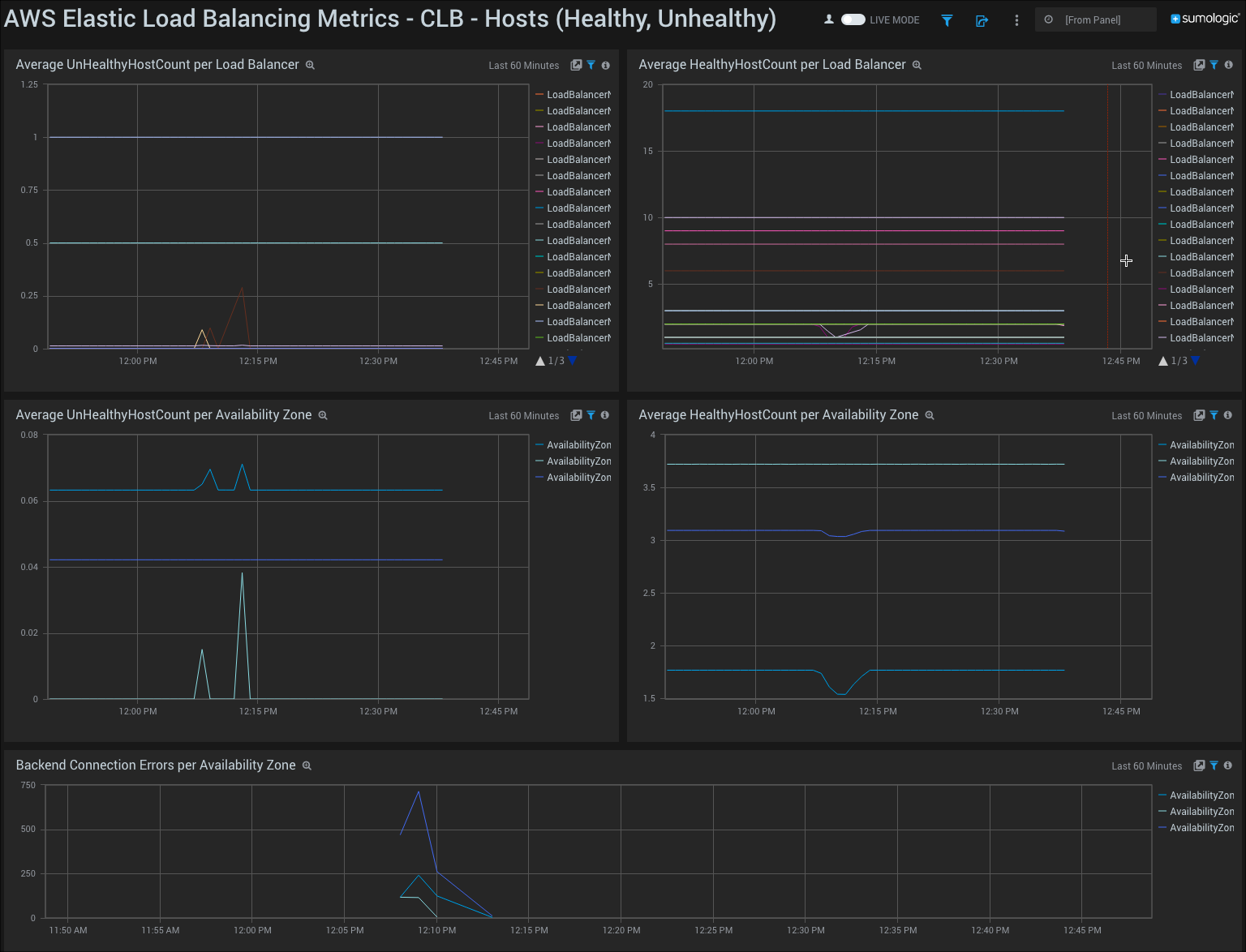Click the info icon on HealthyHostCount per Load Balancer

pos(1228,65)
